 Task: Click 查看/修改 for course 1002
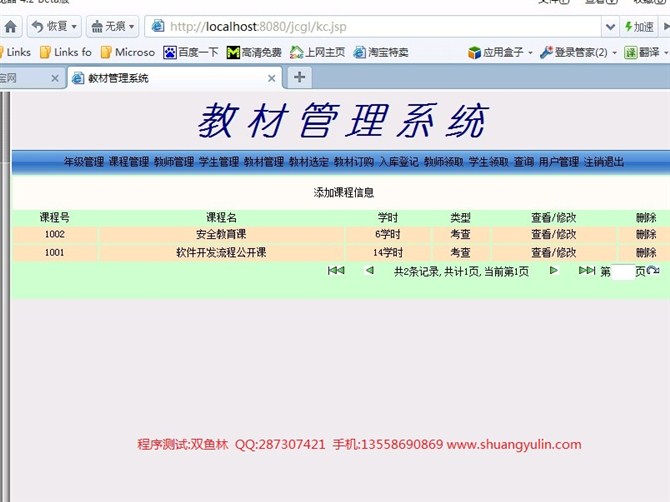[553, 234]
